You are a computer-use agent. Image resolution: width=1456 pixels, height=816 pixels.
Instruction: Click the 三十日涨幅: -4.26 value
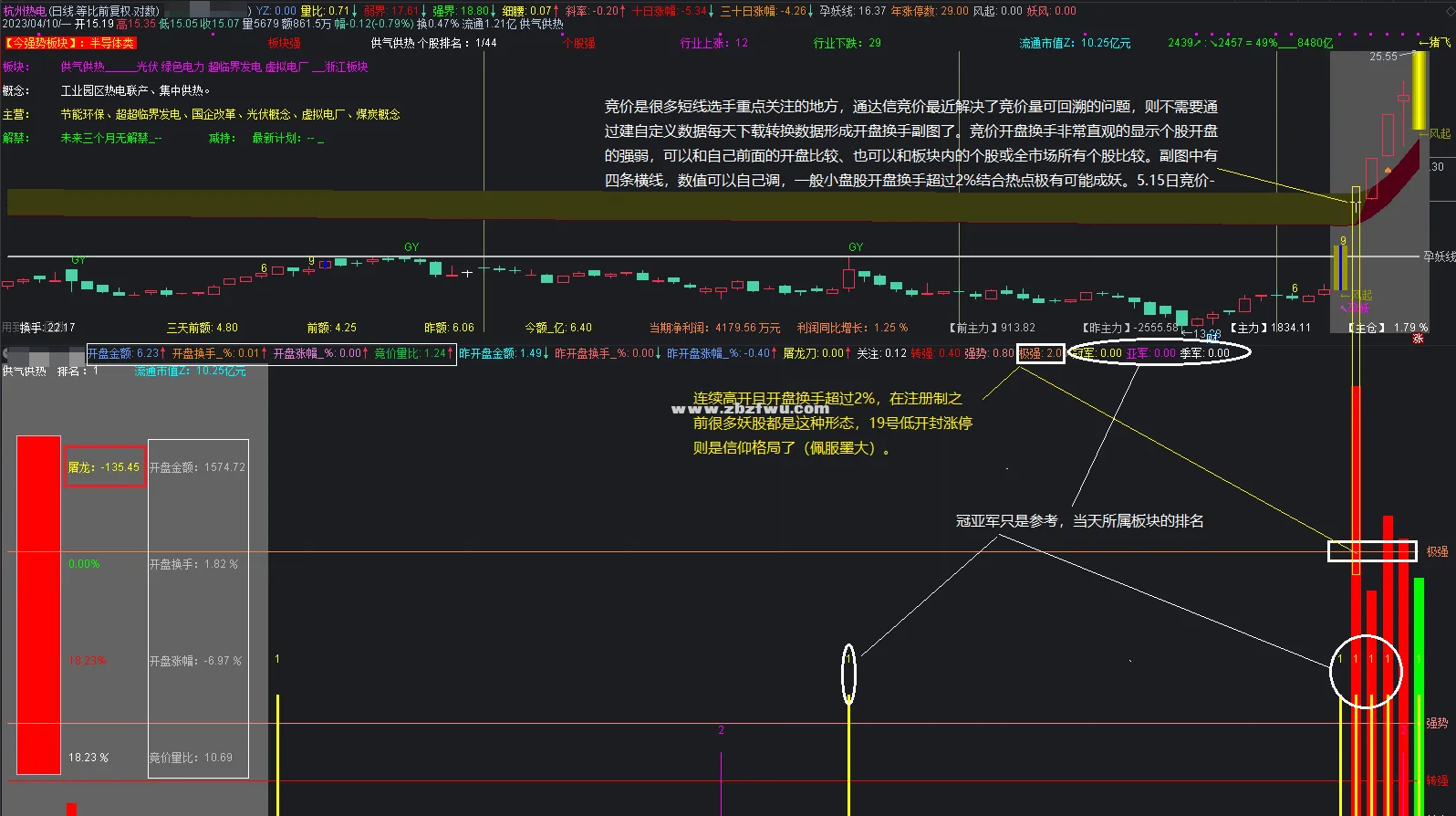(x=764, y=11)
